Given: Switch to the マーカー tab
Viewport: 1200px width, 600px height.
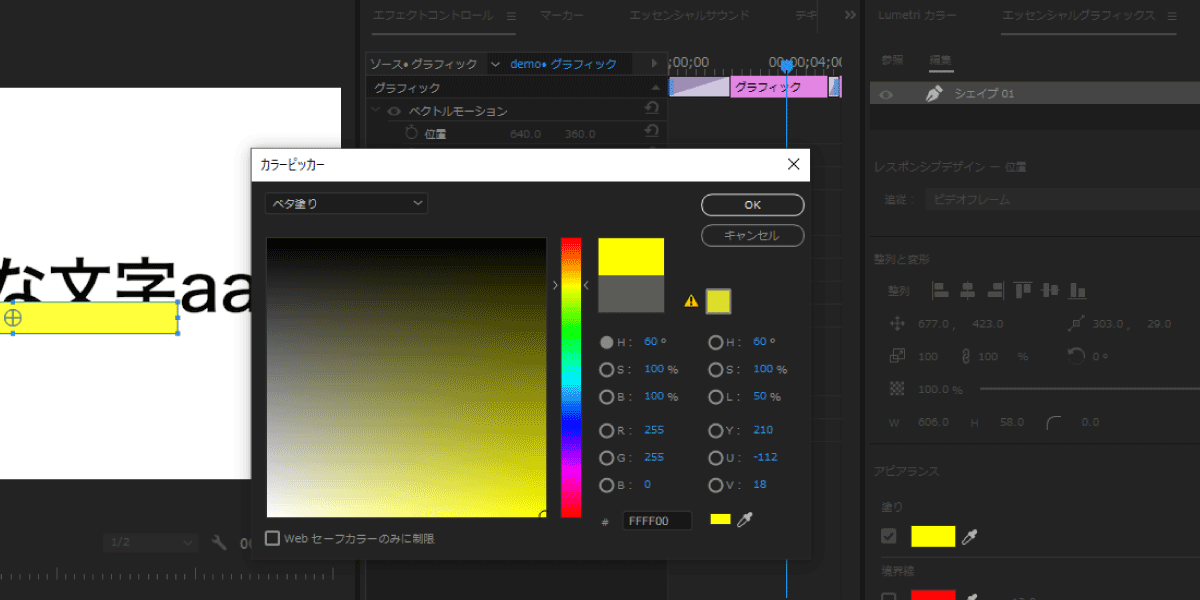Looking at the screenshot, I should coord(562,16).
